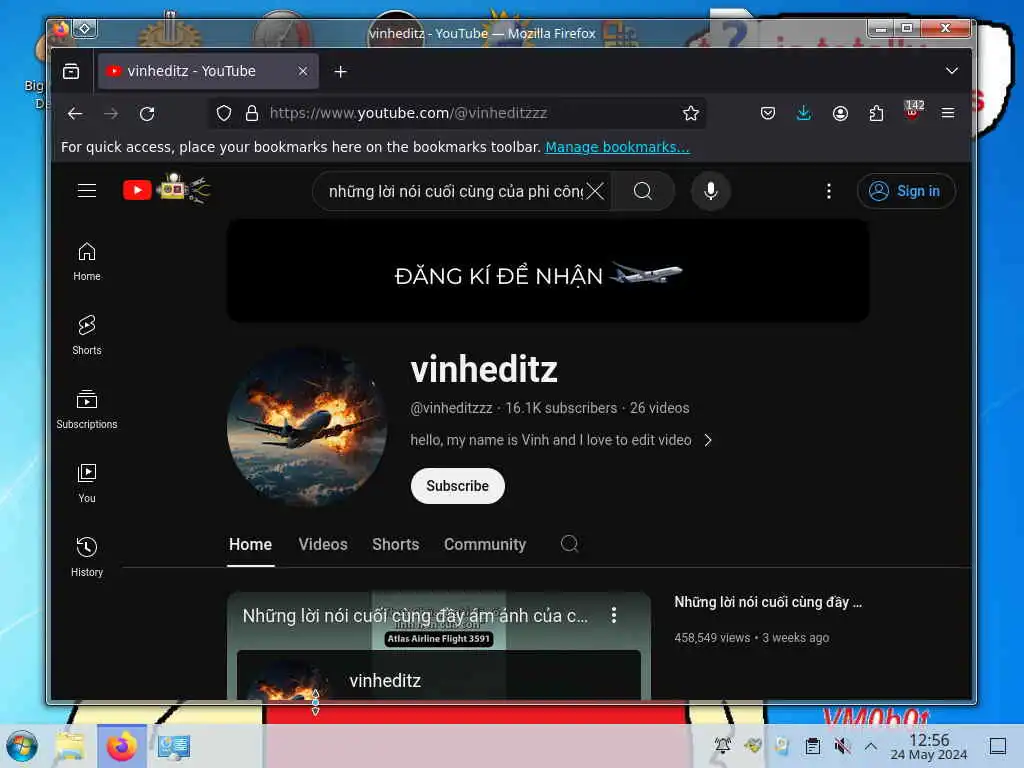Image resolution: width=1024 pixels, height=768 pixels.
Task: Click the @vinheditzzz handle text
Action: point(451,408)
